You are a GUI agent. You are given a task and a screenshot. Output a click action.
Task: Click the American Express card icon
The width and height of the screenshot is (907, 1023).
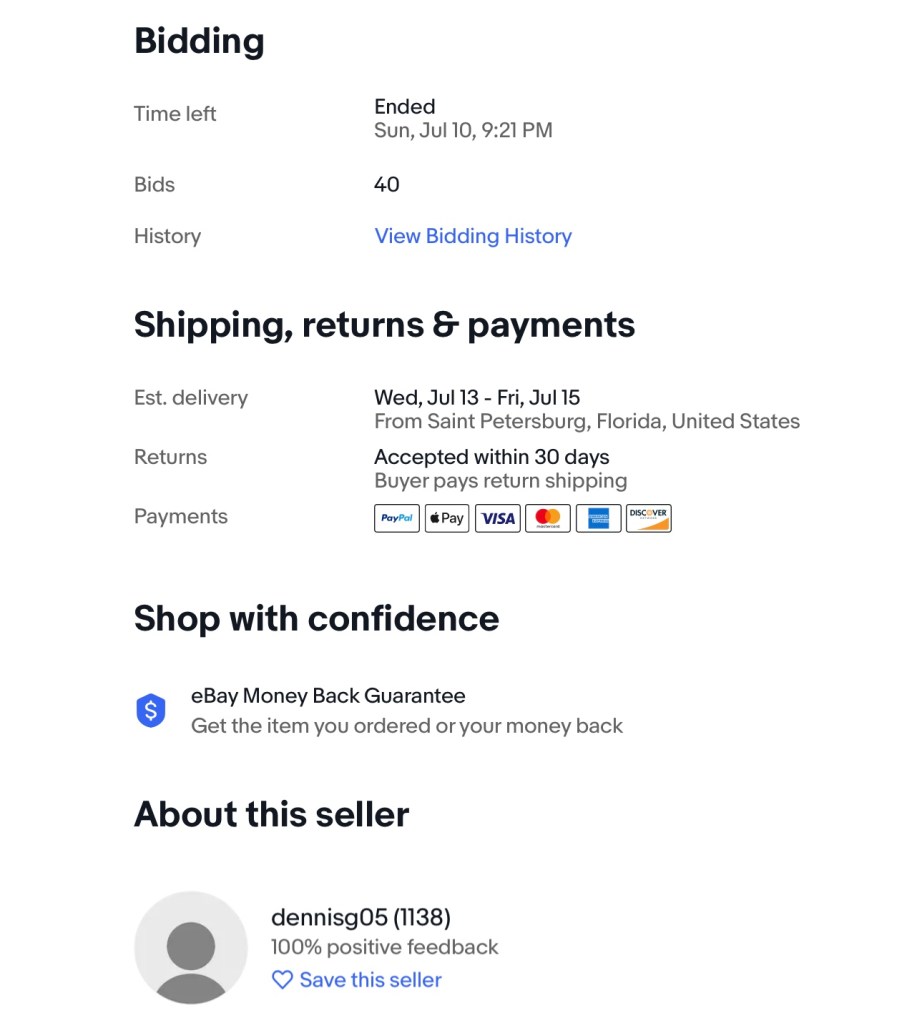598,518
